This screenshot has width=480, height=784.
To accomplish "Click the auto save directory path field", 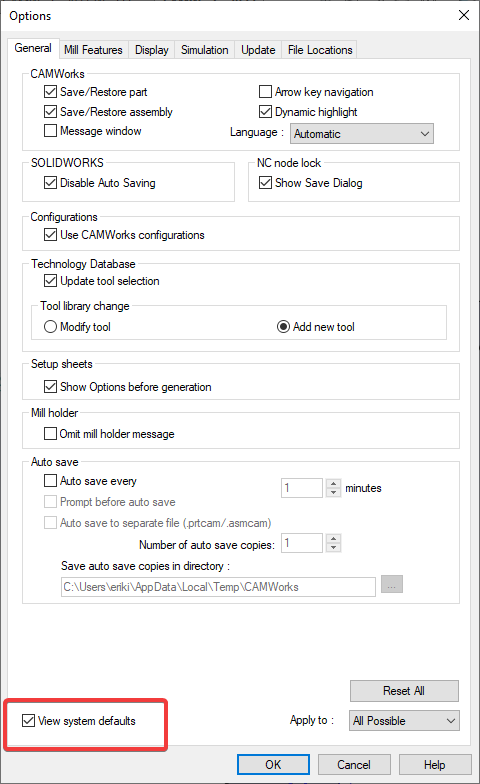I will 218,587.
